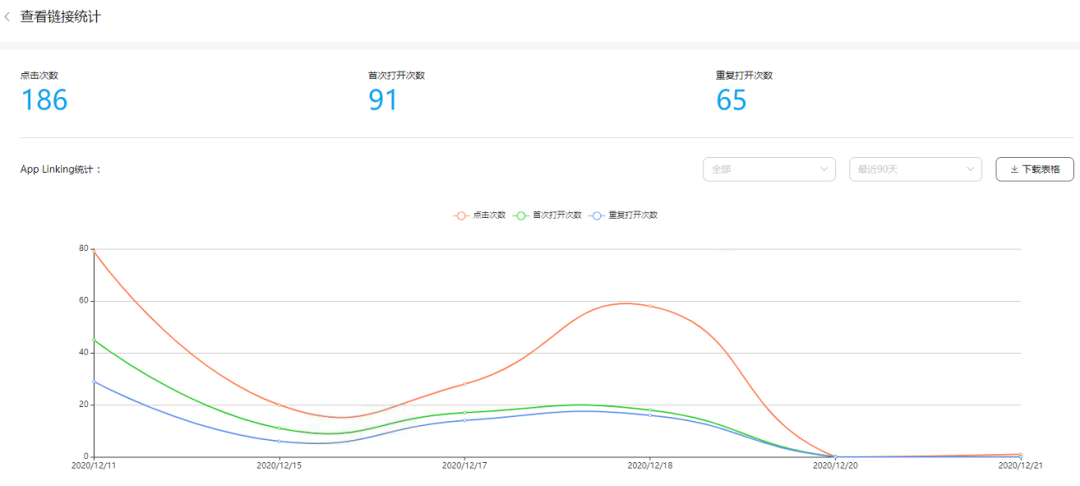Select green data point at 2020/12/11
The width and height of the screenshot is (1080, 486).
tap(93, 340)
